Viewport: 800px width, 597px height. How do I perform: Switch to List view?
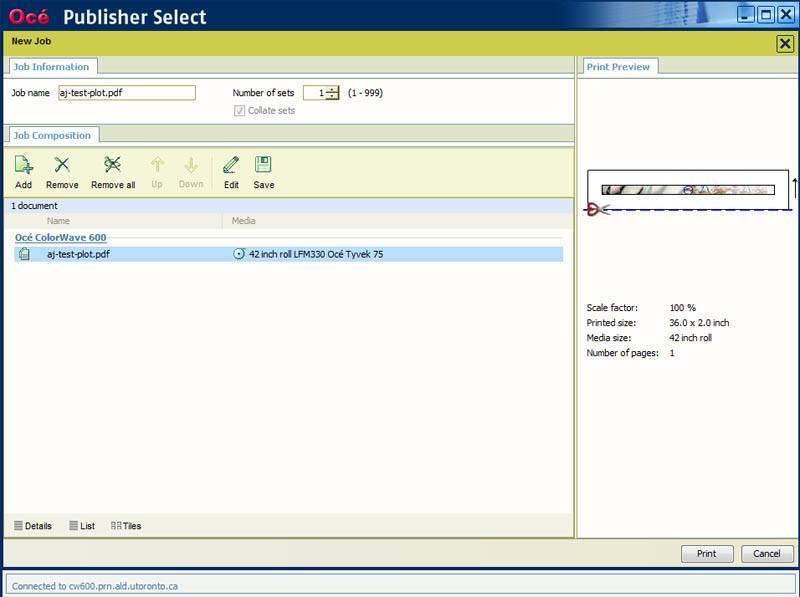82,526
